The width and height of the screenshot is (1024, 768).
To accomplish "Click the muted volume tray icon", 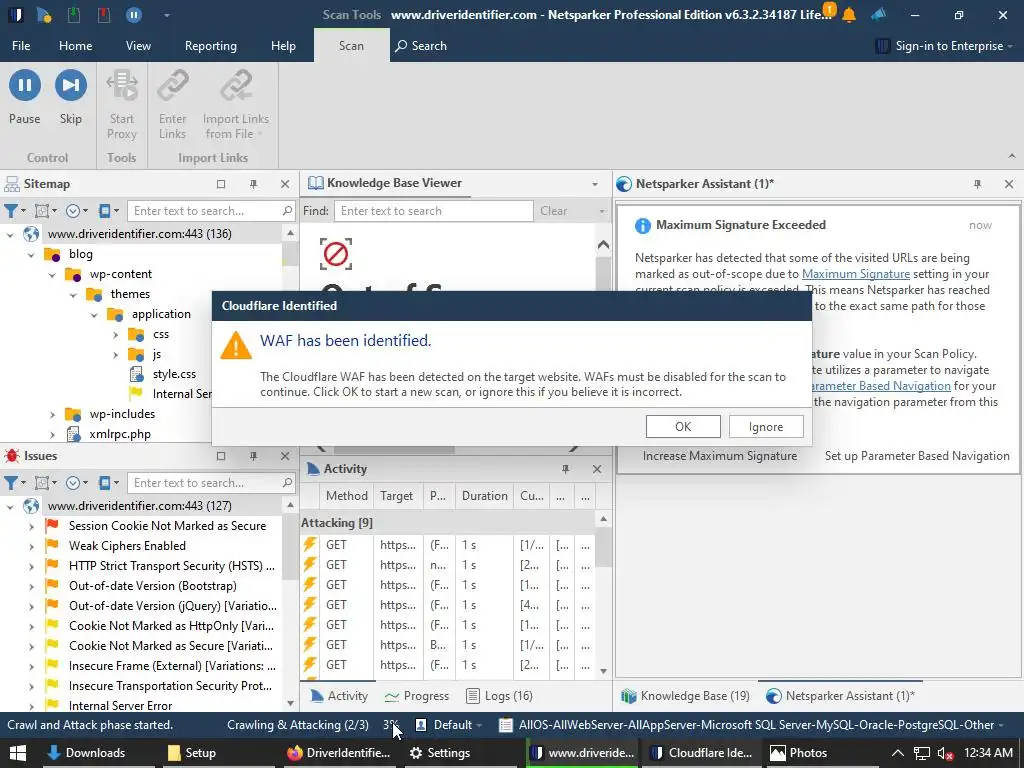I will click(944, 754).
